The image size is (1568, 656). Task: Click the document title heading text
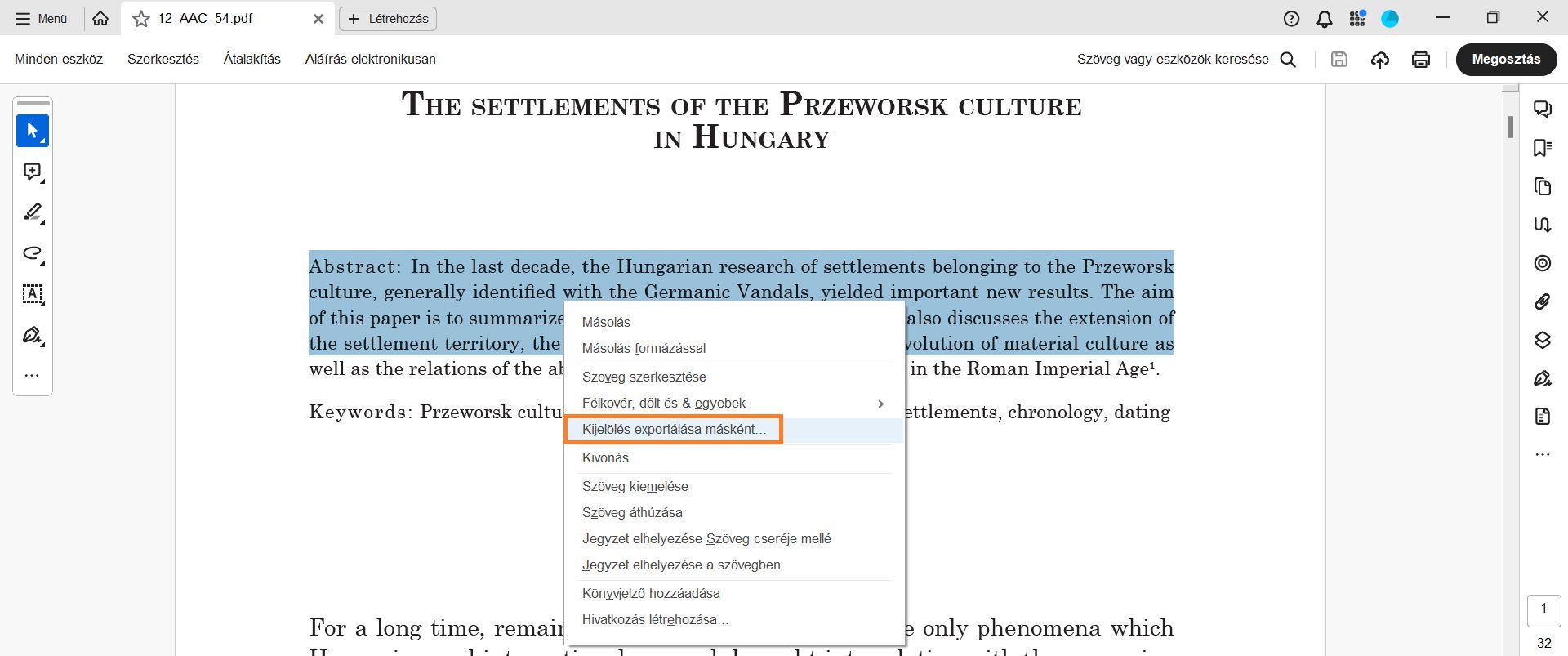click(x=742, y=121)
